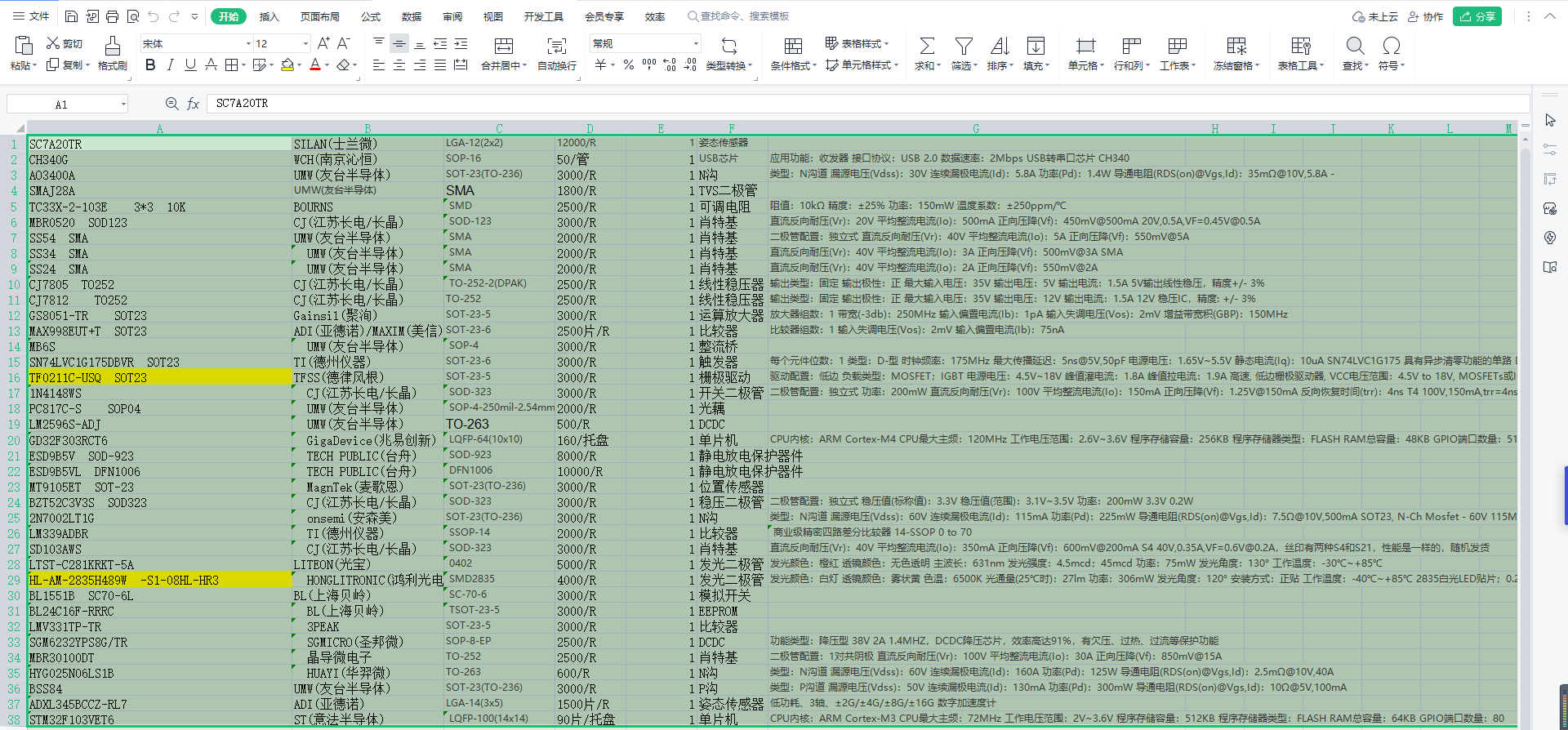Click the red font color A

(315, 65)
